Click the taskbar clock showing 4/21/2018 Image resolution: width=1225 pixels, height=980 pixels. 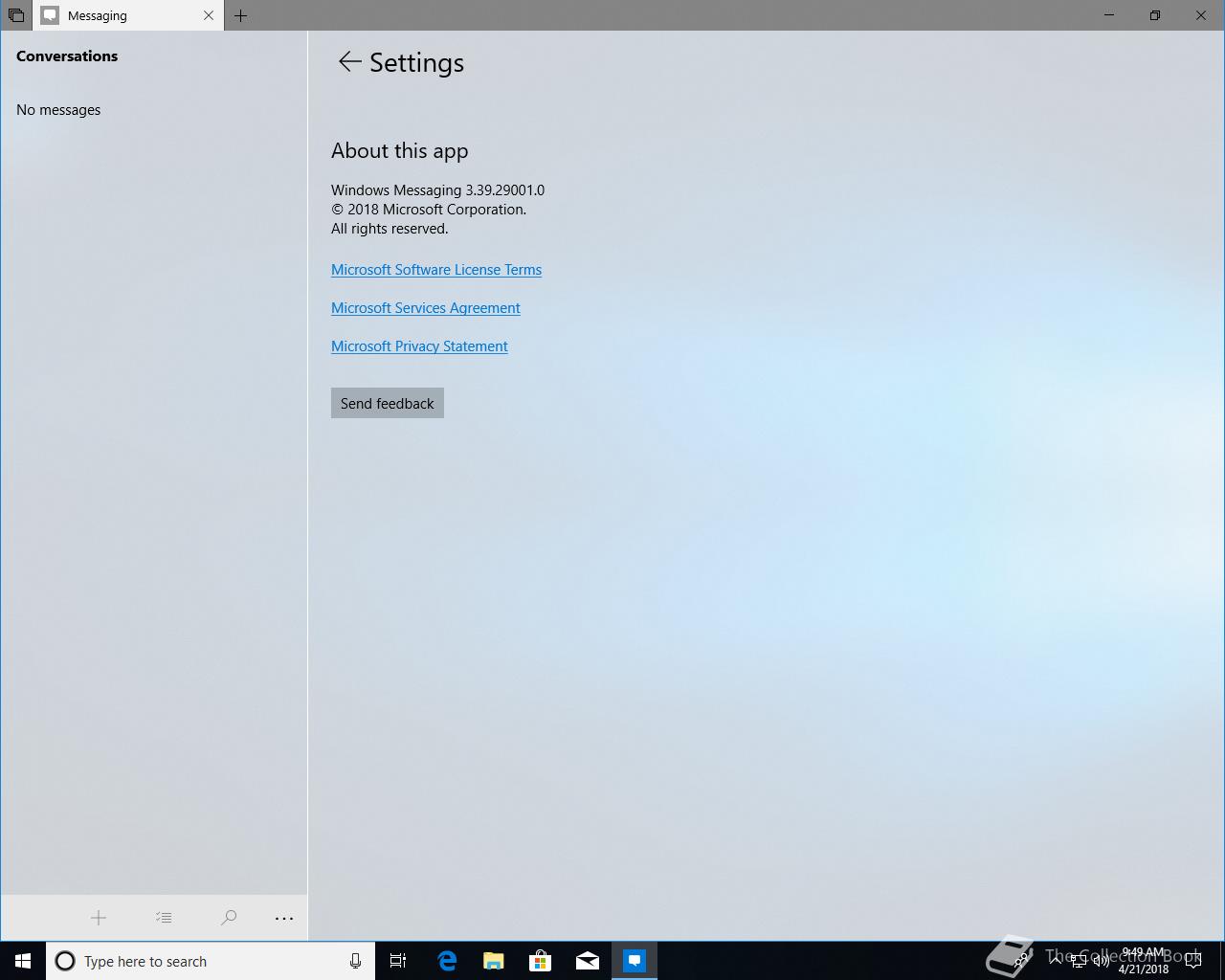(x=1143, y=961)
